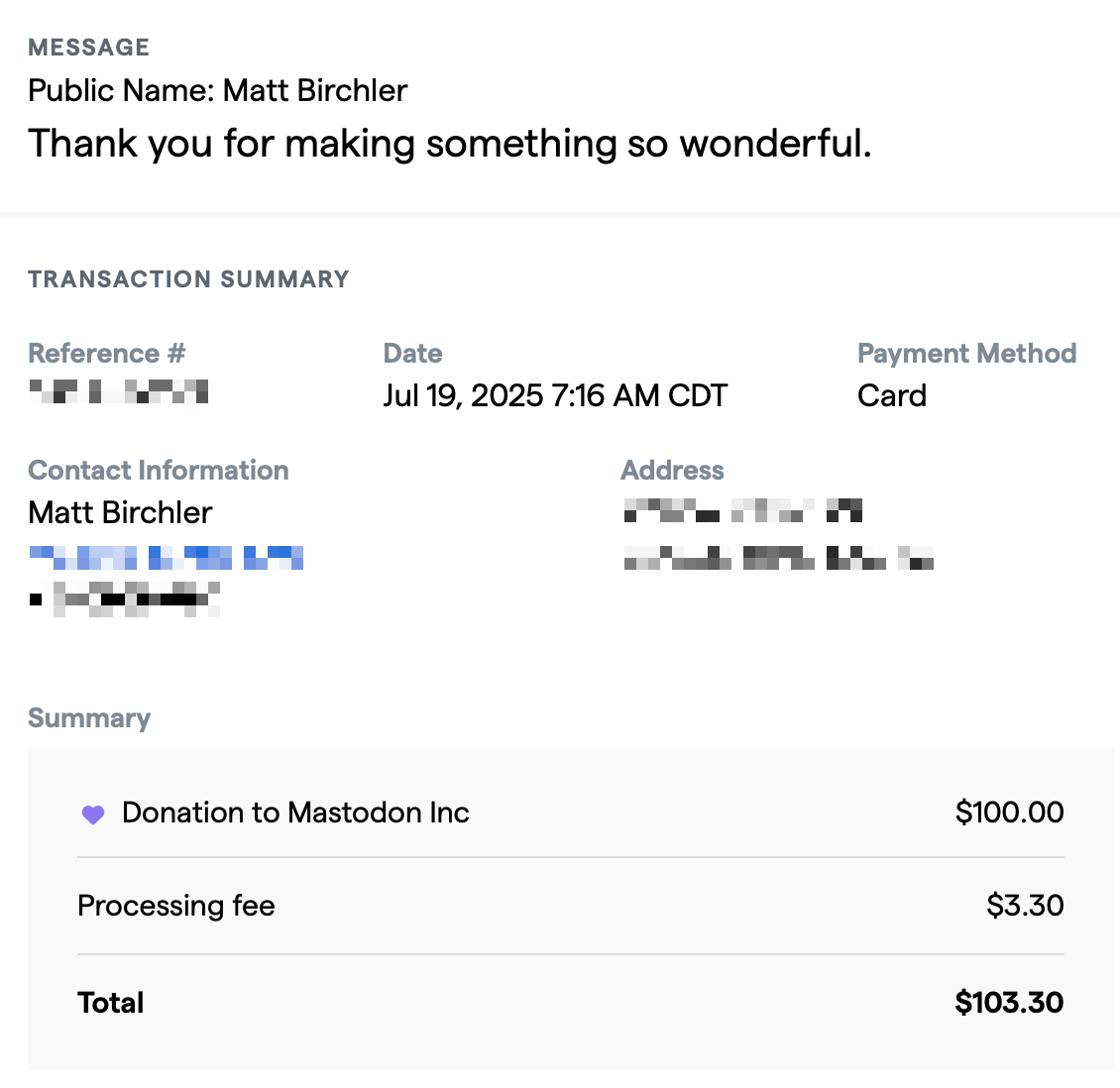Click the blurred reference number value
The image size is (1120, 1088).
pyautogui.click(x=118, y=391)
